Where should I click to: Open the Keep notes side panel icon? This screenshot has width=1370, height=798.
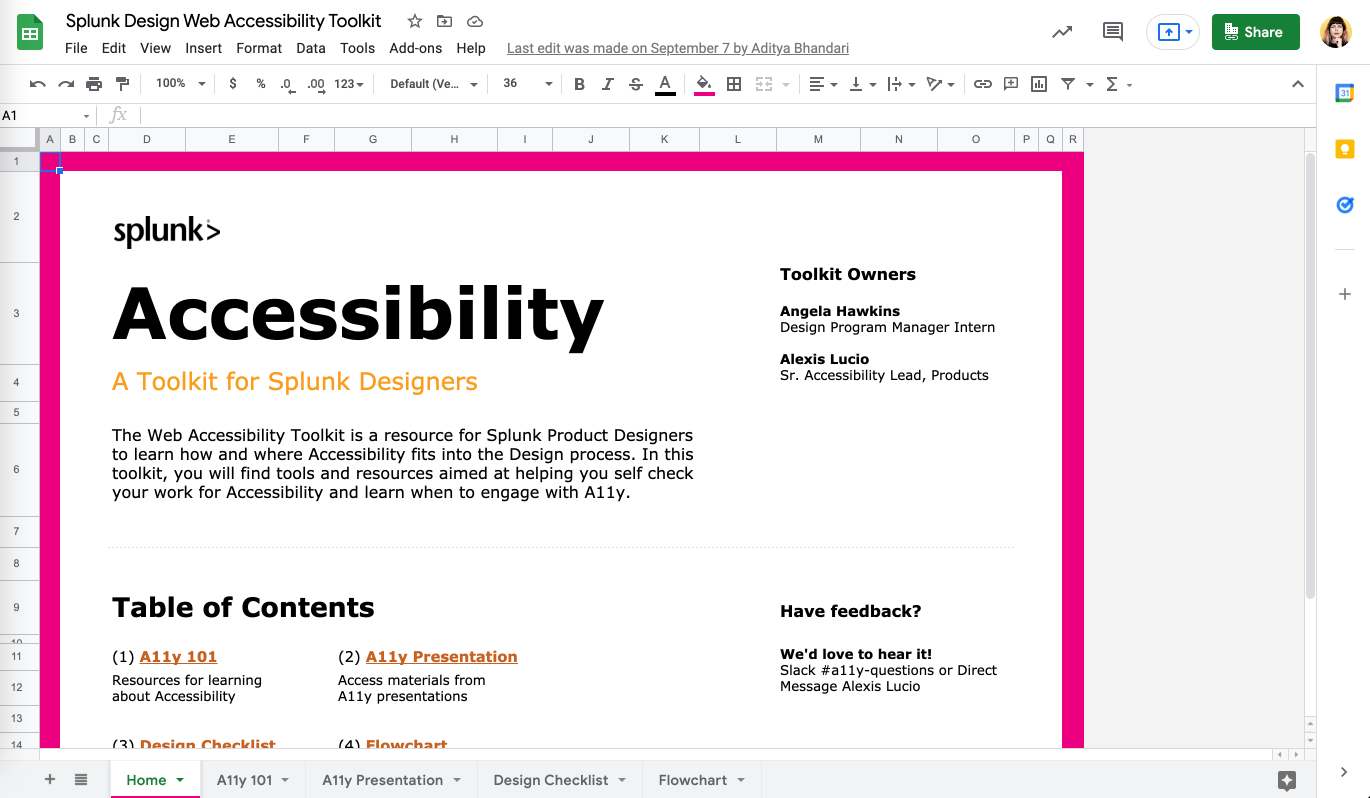(1345, 149)
